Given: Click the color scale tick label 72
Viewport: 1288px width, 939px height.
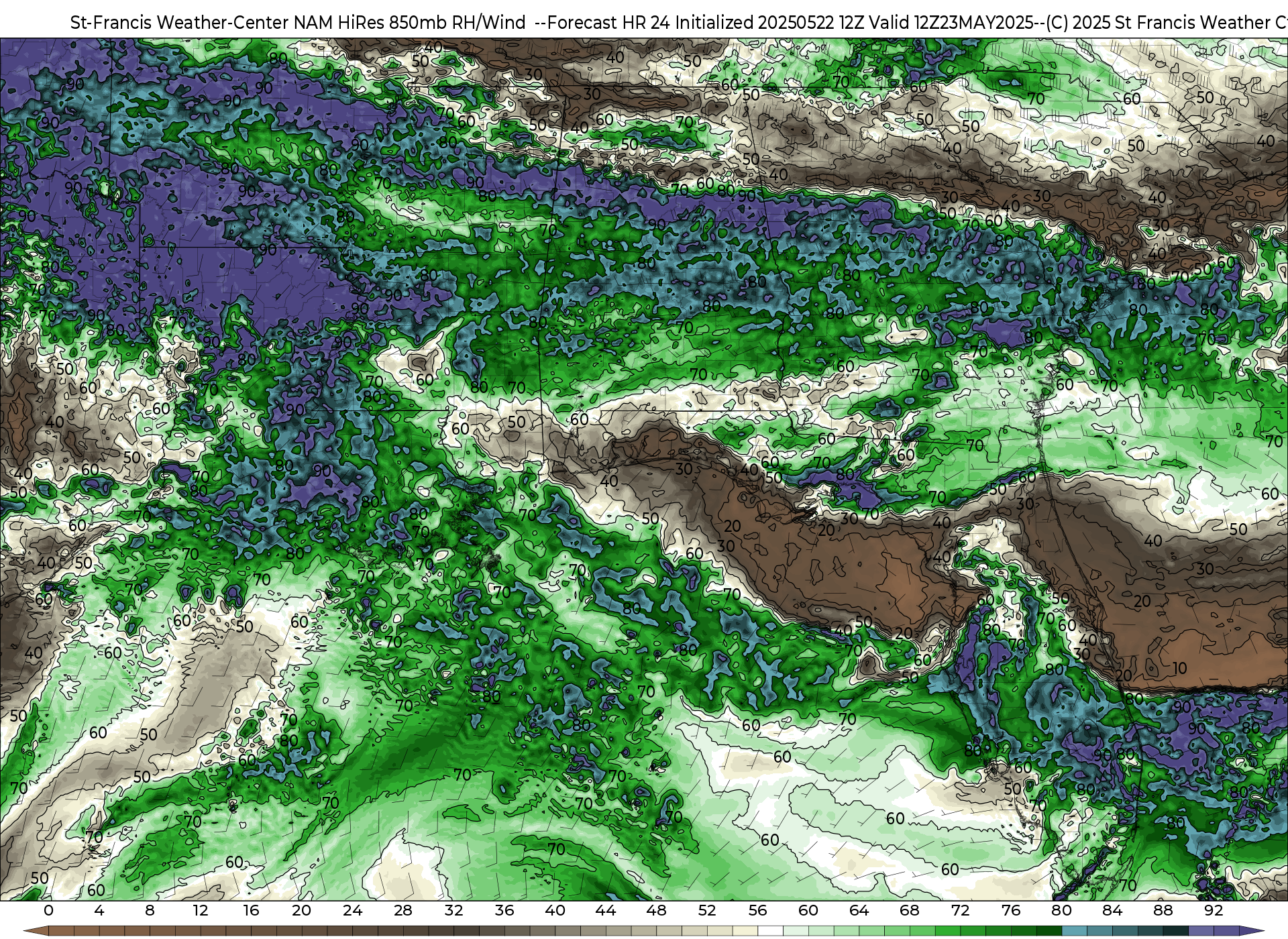Looking at the screenshot, I should 960,910.
